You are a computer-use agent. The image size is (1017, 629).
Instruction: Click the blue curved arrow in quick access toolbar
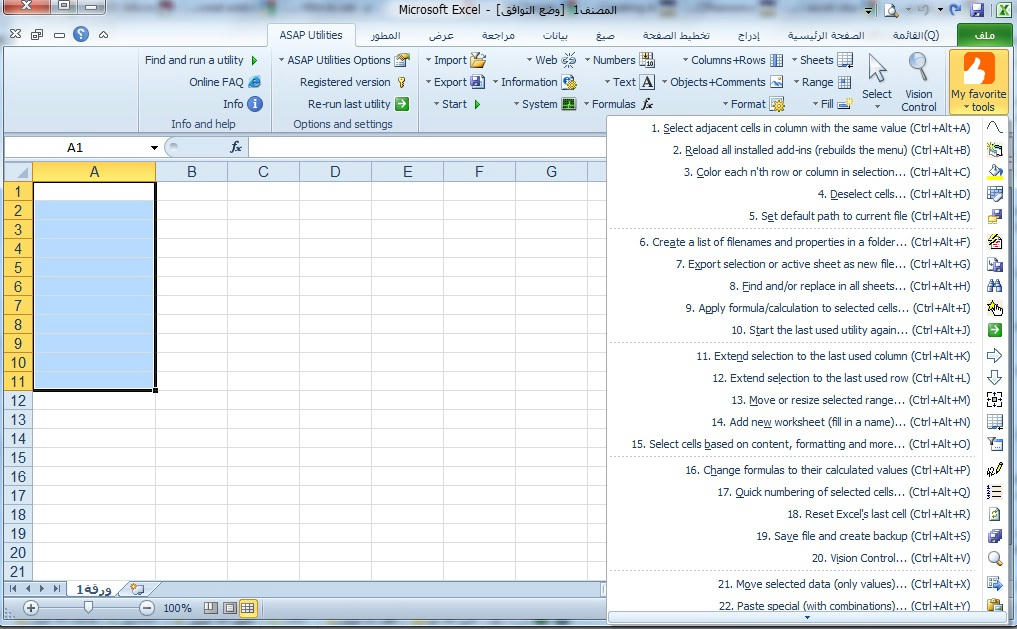point(955,10)
